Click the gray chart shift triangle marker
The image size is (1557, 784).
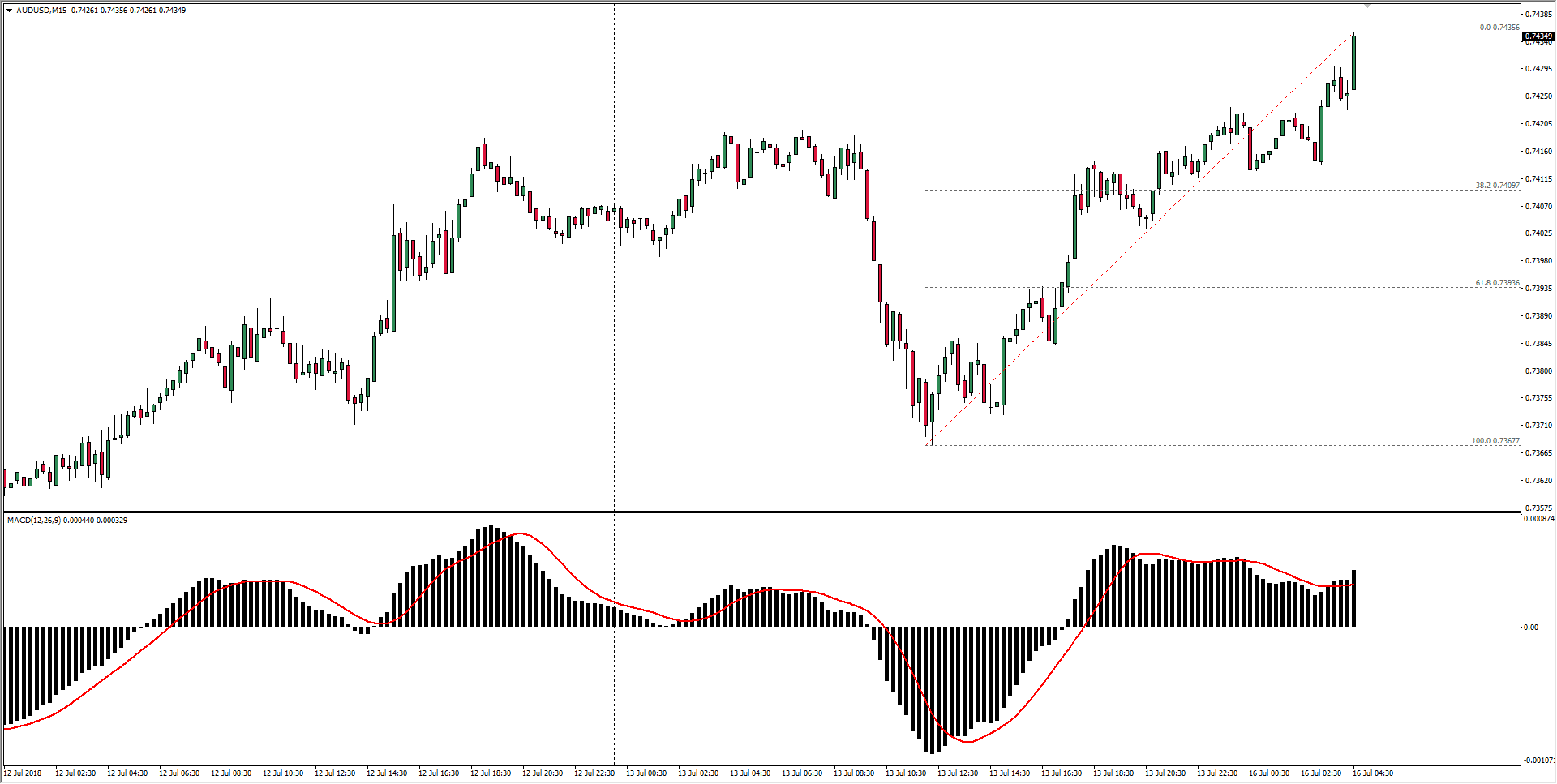click(1367, 6)
